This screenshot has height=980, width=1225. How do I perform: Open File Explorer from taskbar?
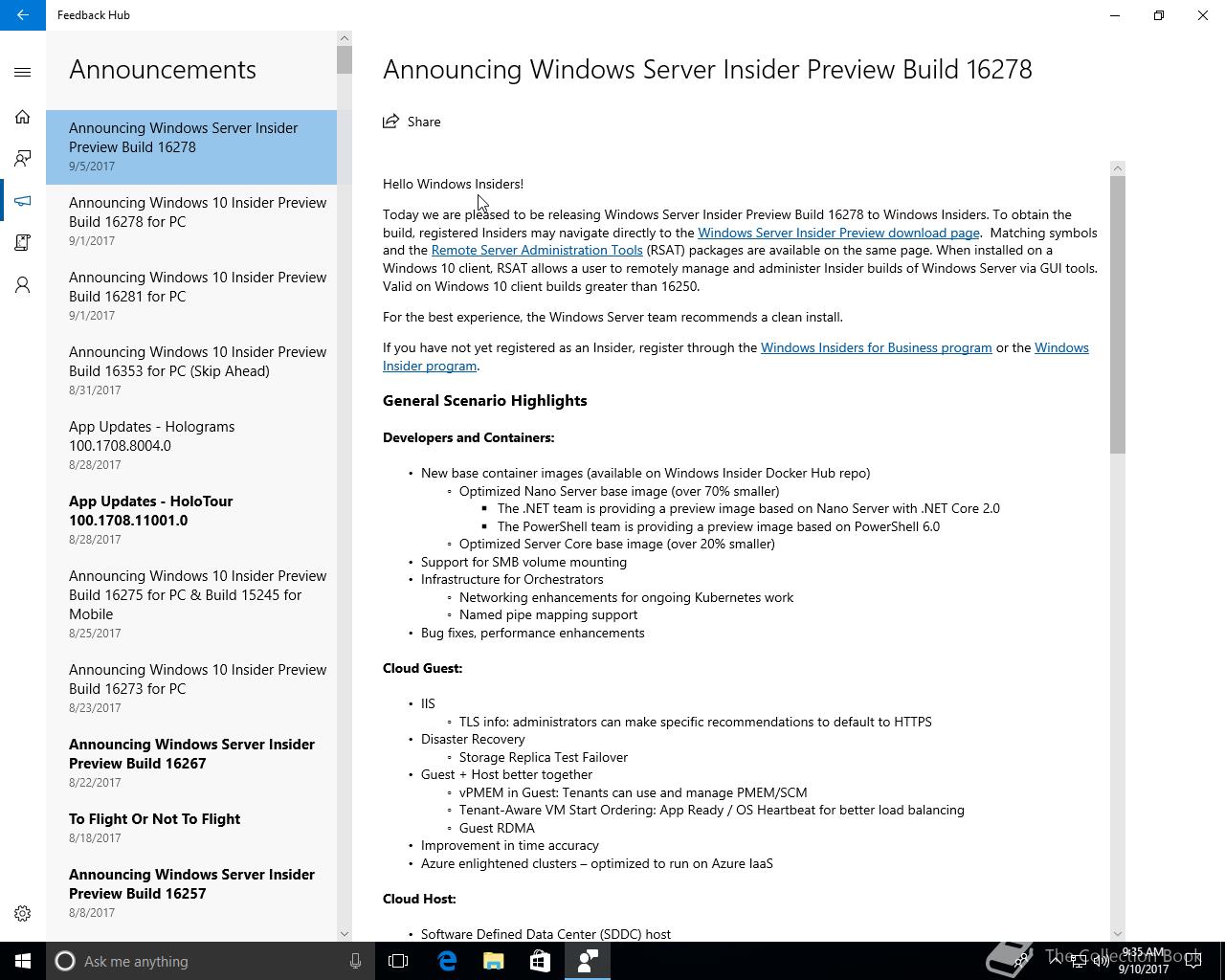(494, 961)
